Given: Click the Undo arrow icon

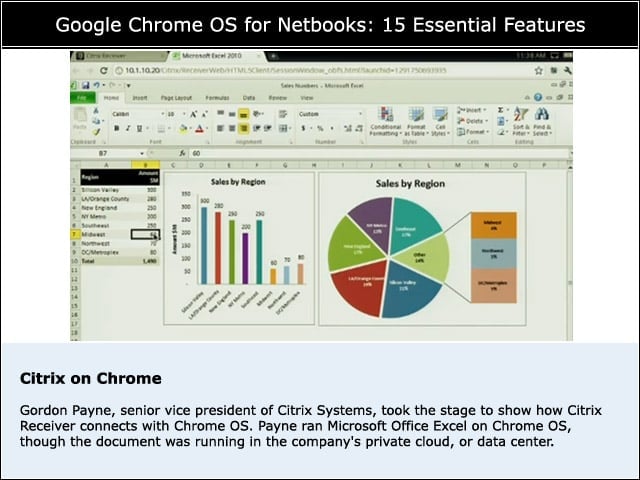Looking at the screenshot, I should 96,85.
